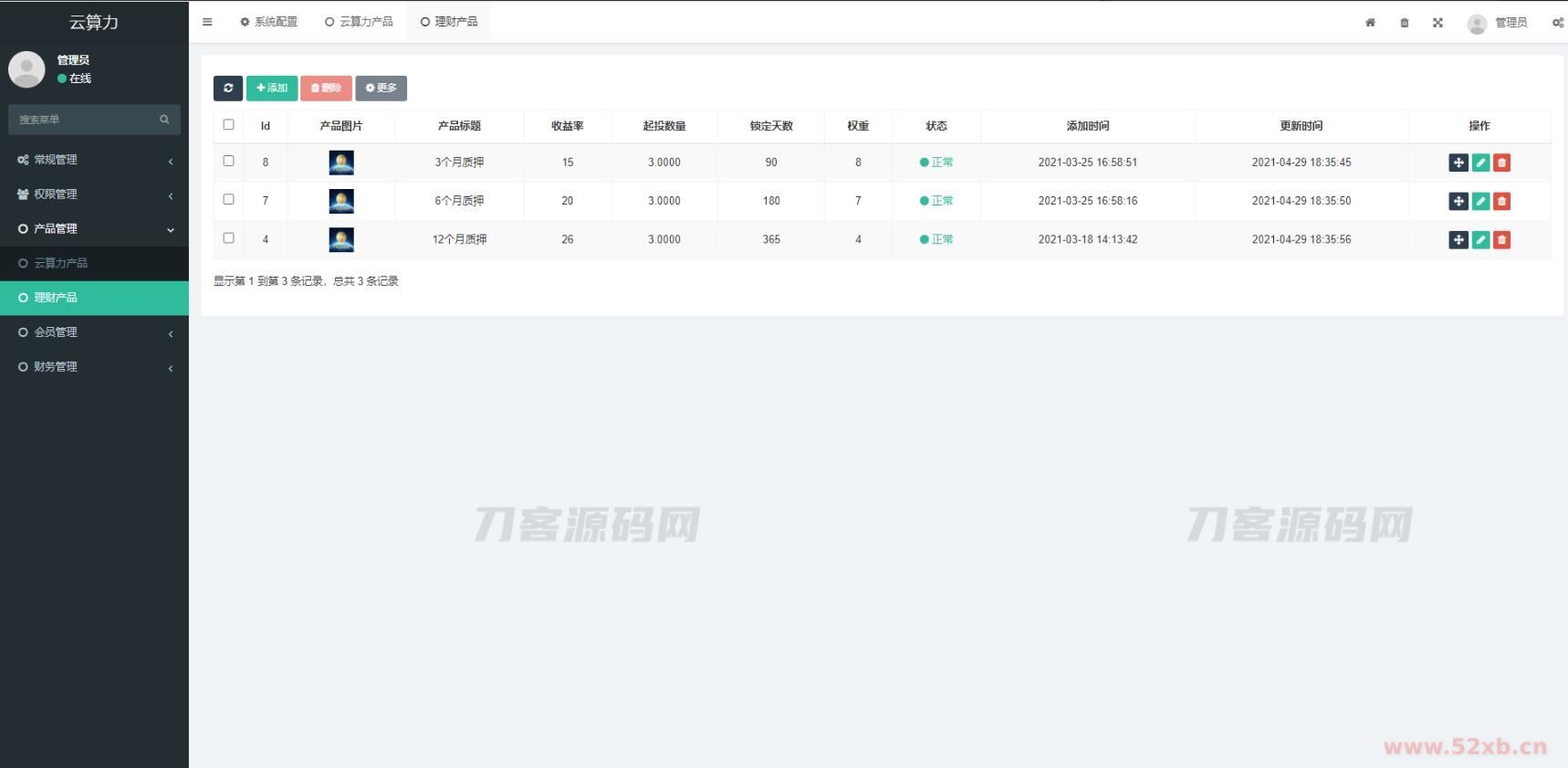
Task: Click the home icon in top bar
Action: (x=1370, y=23)
